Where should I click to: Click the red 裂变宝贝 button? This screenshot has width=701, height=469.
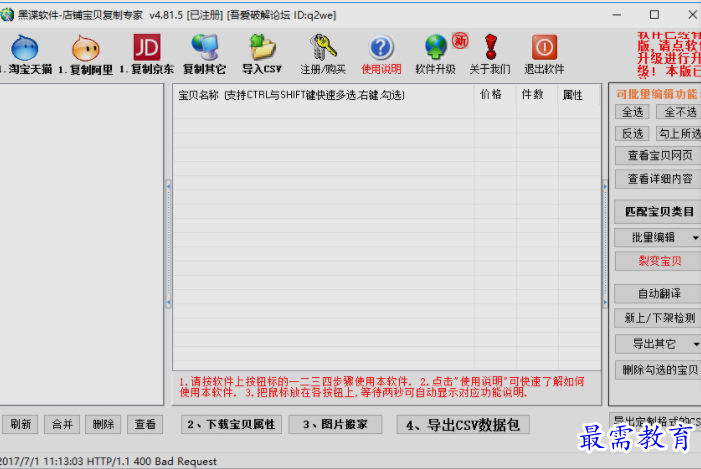[659, 261]
